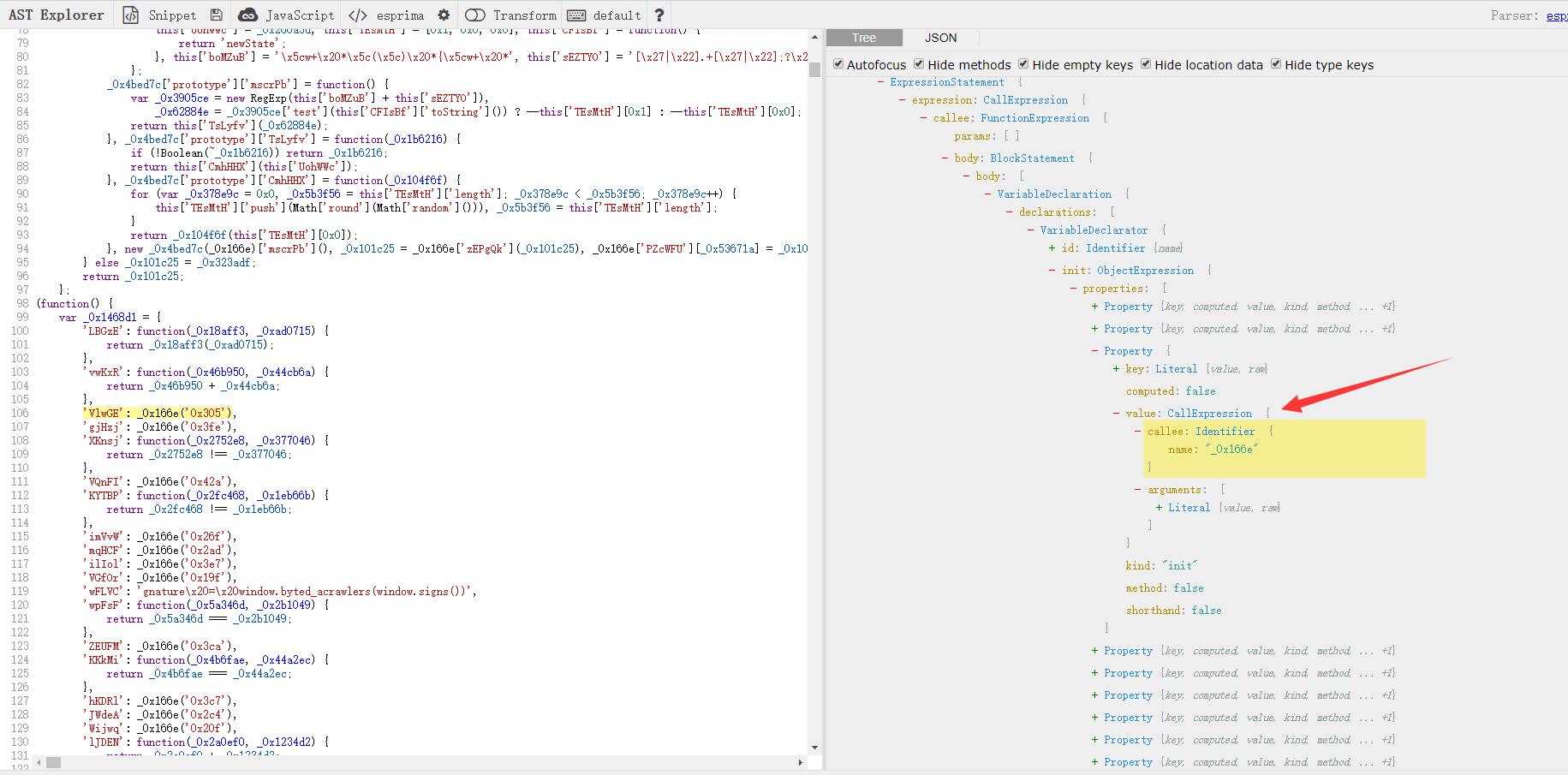Collapse the arguments array node
This screenshot has width=1568, height=775.
(1138, 490)
